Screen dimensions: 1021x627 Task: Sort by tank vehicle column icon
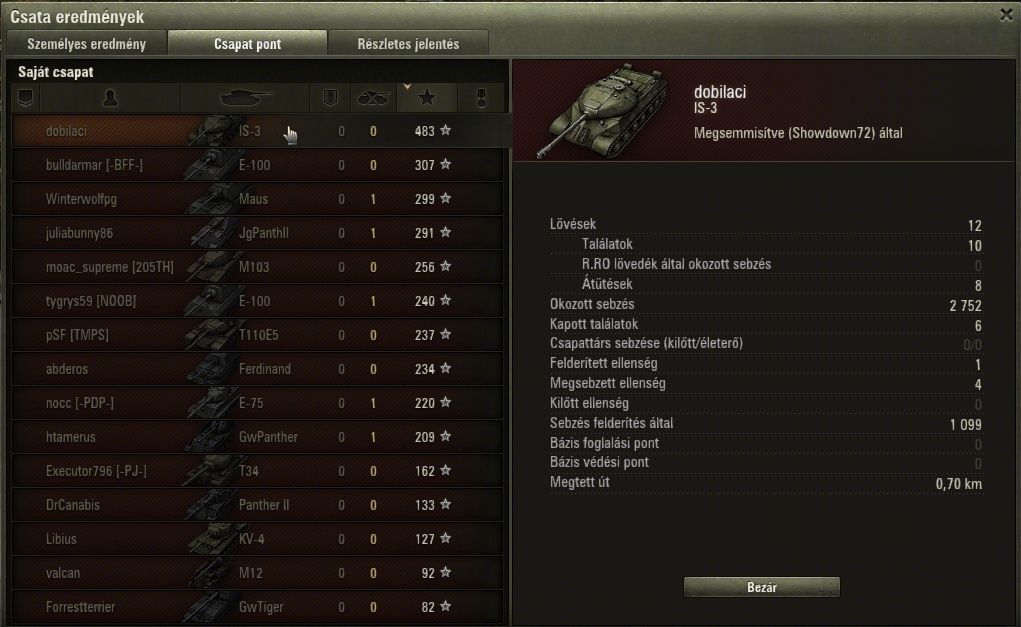pyautogui.click(x=245, y=98)
